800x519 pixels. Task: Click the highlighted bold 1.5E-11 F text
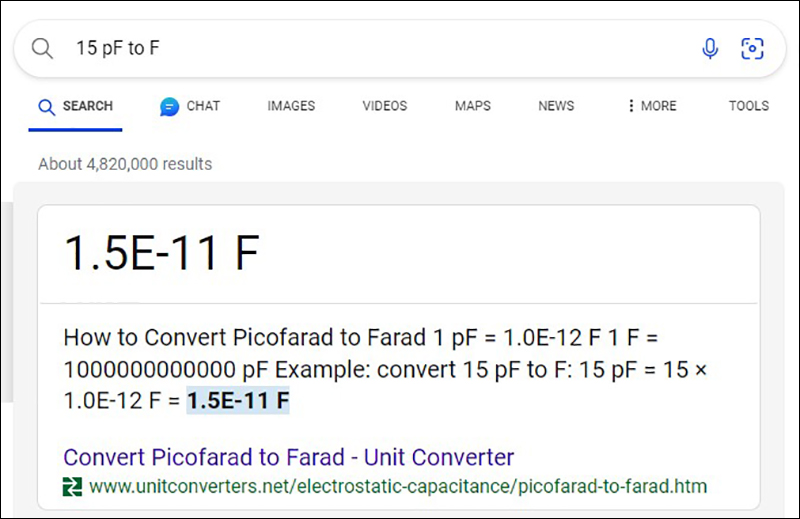point(238,401)
